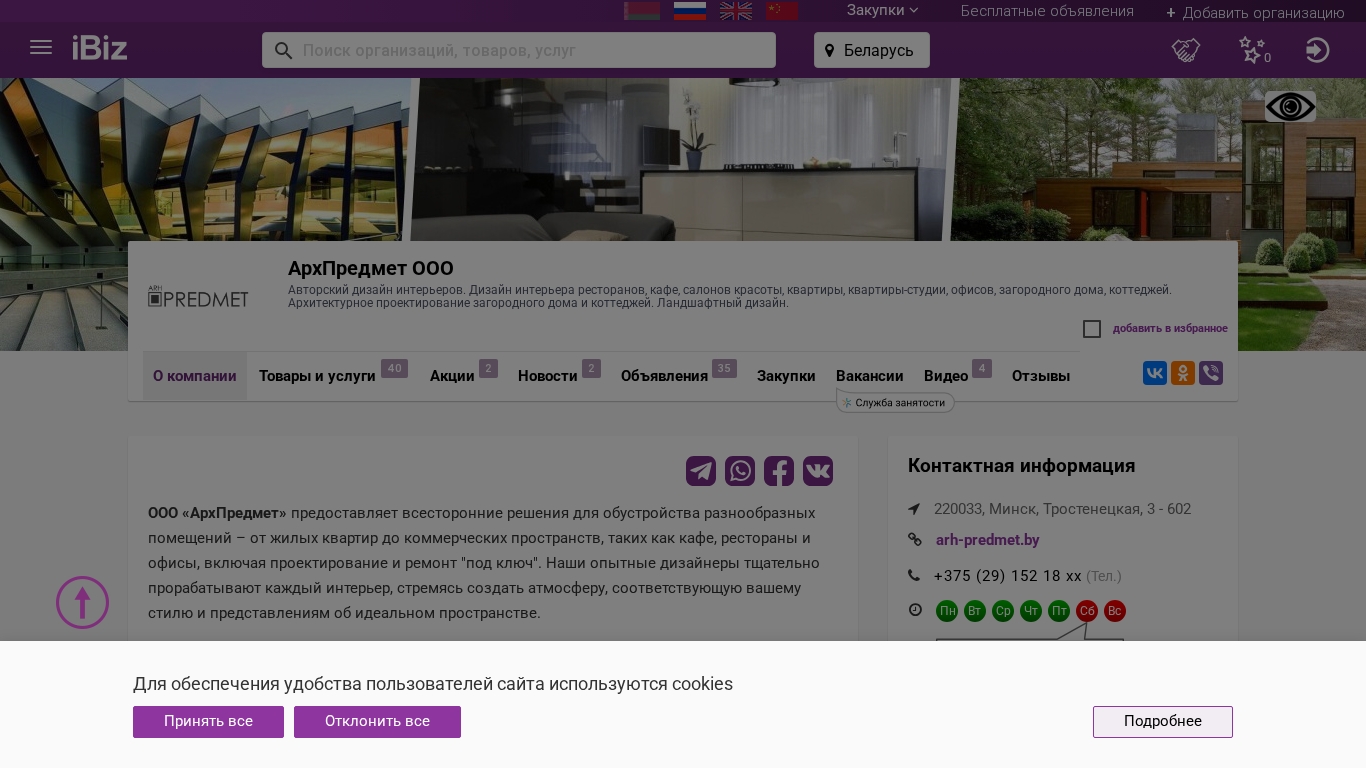Open the blue VK icon beside Odnoklassniki
The height and width of the screenshot is (768, 1366).
(1155, 373)
